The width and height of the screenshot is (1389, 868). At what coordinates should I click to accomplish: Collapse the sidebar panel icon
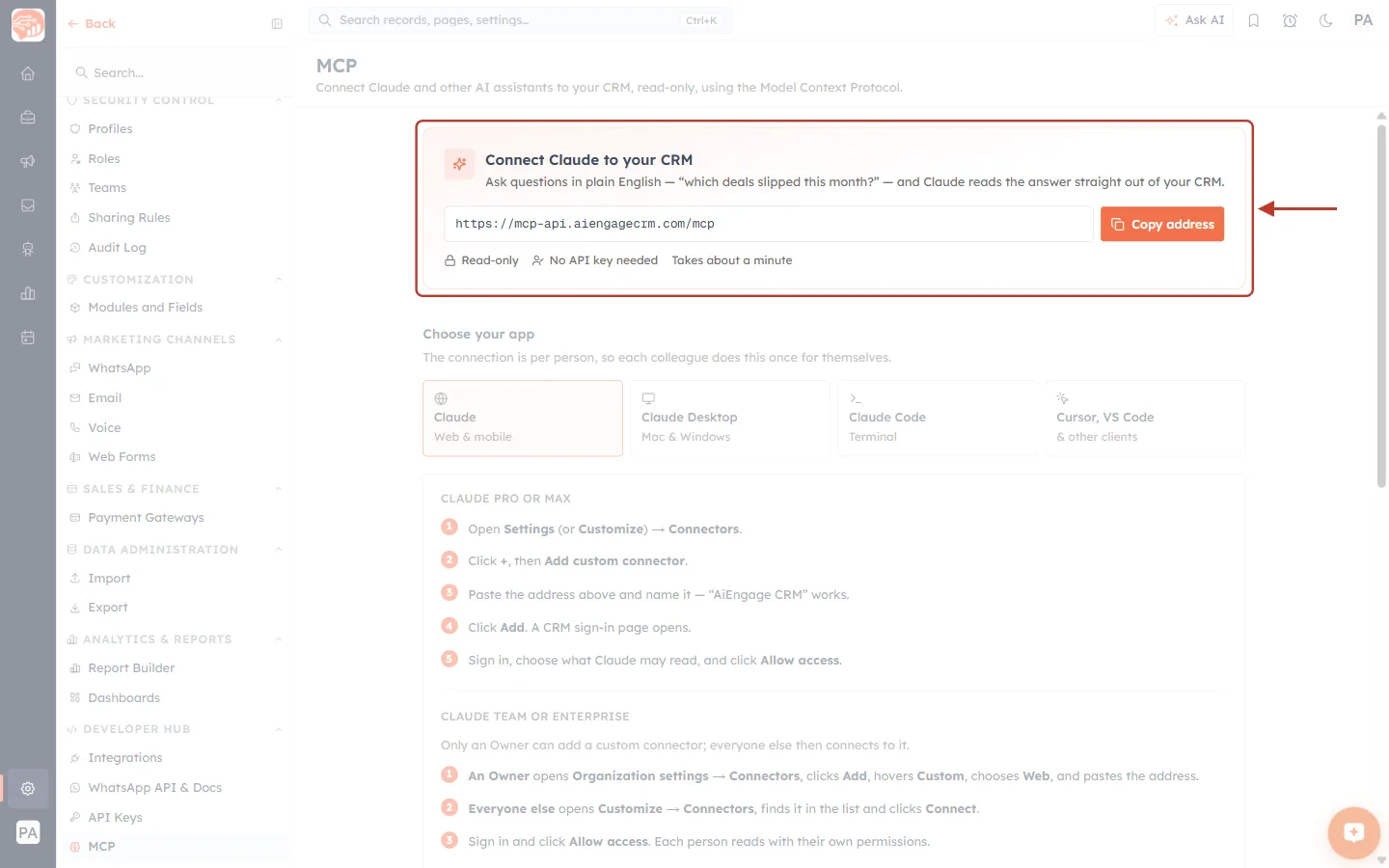point(277,24)
